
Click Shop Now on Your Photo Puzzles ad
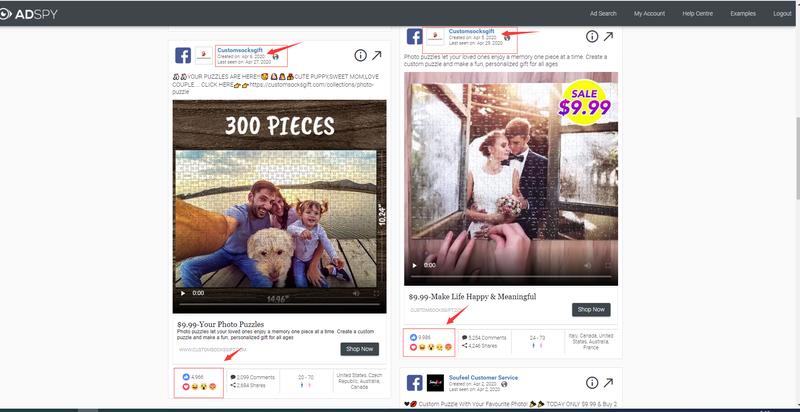[359, 349]
